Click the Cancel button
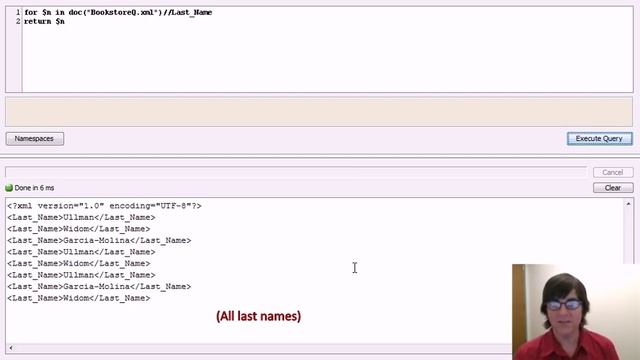Image resolution: width=640 pixels, height=360 pixels. point(613,172)
